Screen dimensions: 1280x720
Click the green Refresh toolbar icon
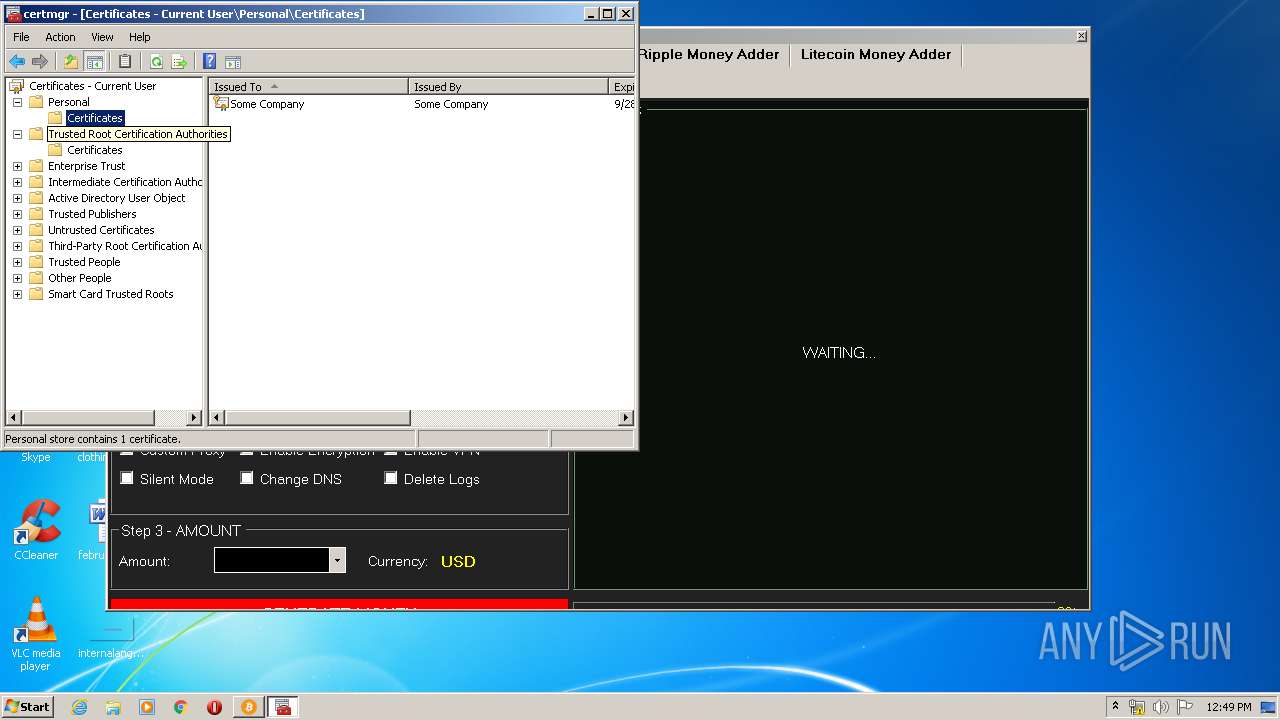[156, 62]
